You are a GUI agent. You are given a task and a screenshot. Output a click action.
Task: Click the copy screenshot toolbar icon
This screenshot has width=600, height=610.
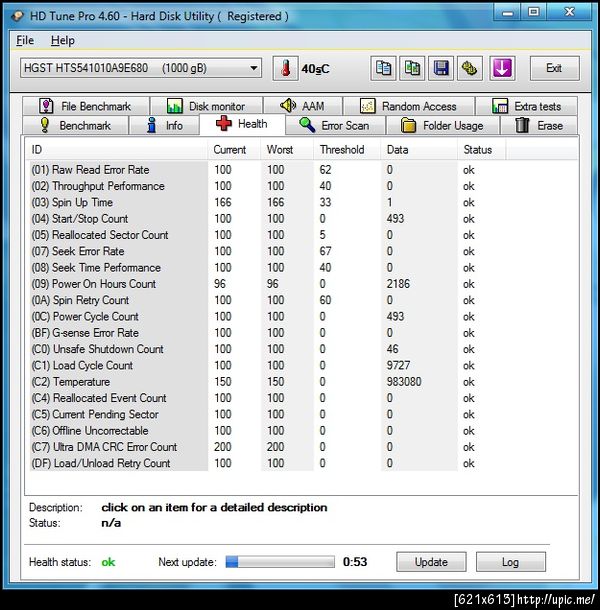point(412,68)
